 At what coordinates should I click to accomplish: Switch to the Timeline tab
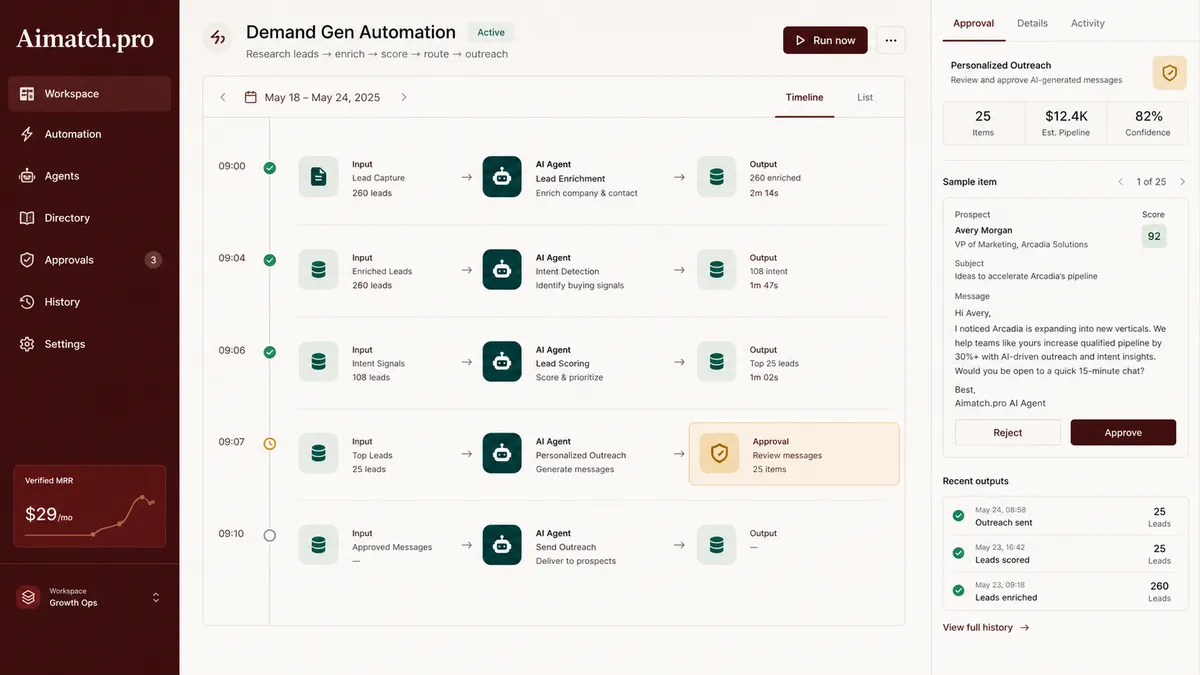(804, 97)
